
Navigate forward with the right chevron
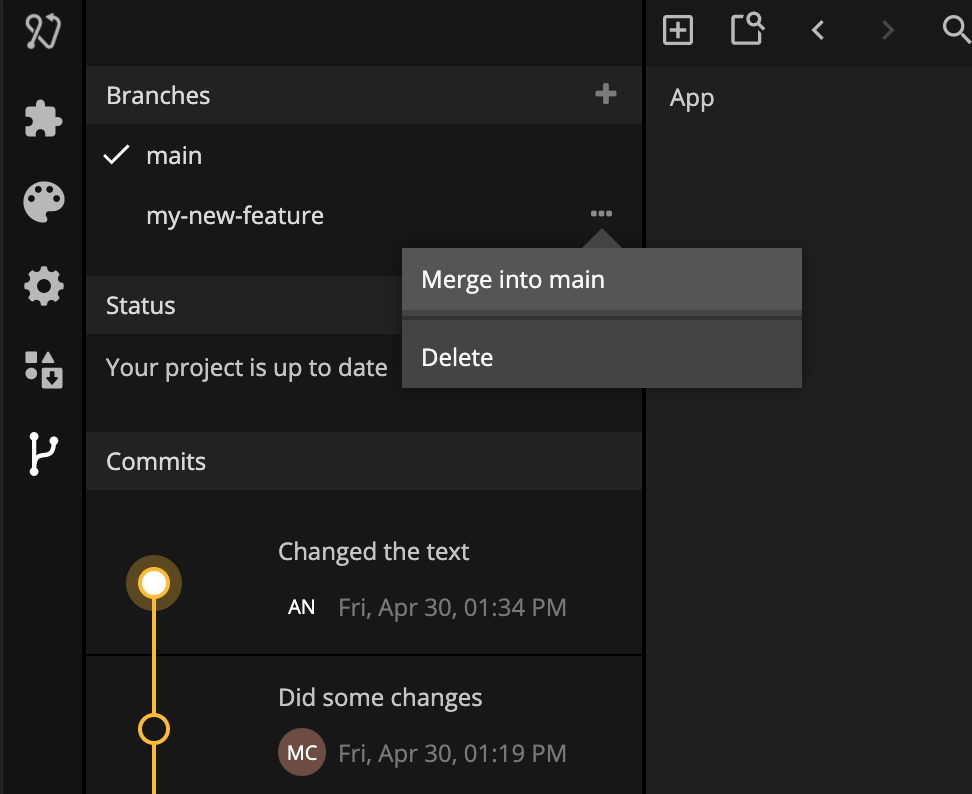pos(888,30)
